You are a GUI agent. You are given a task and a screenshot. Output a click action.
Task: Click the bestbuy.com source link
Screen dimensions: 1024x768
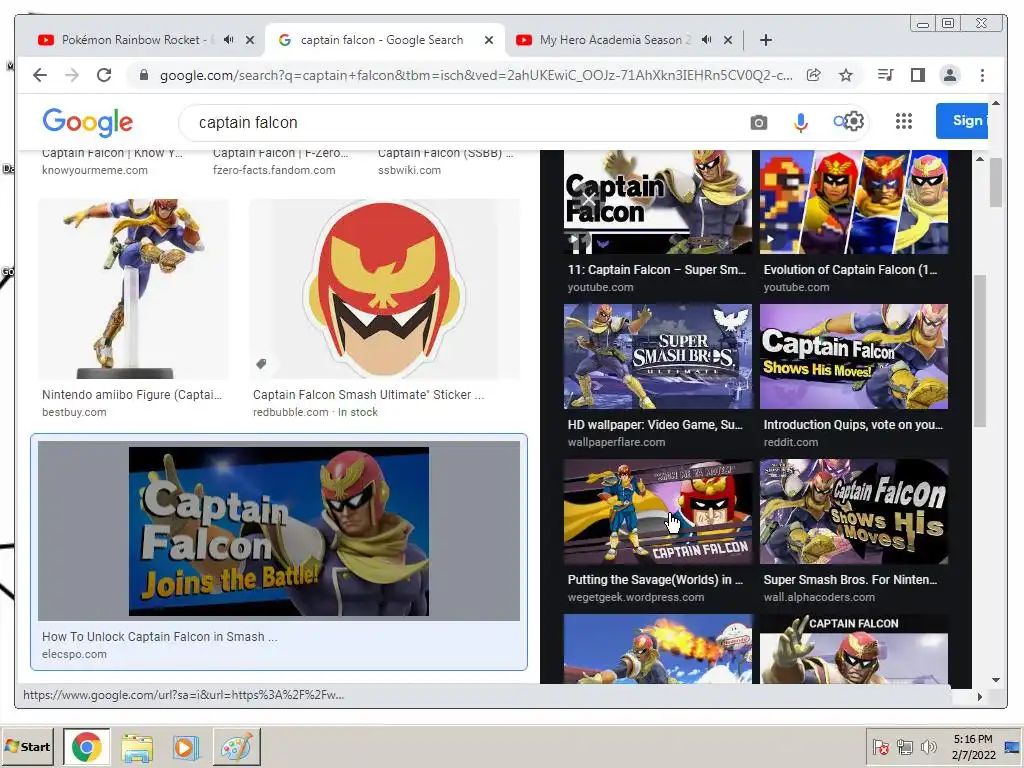coord(74,412)
